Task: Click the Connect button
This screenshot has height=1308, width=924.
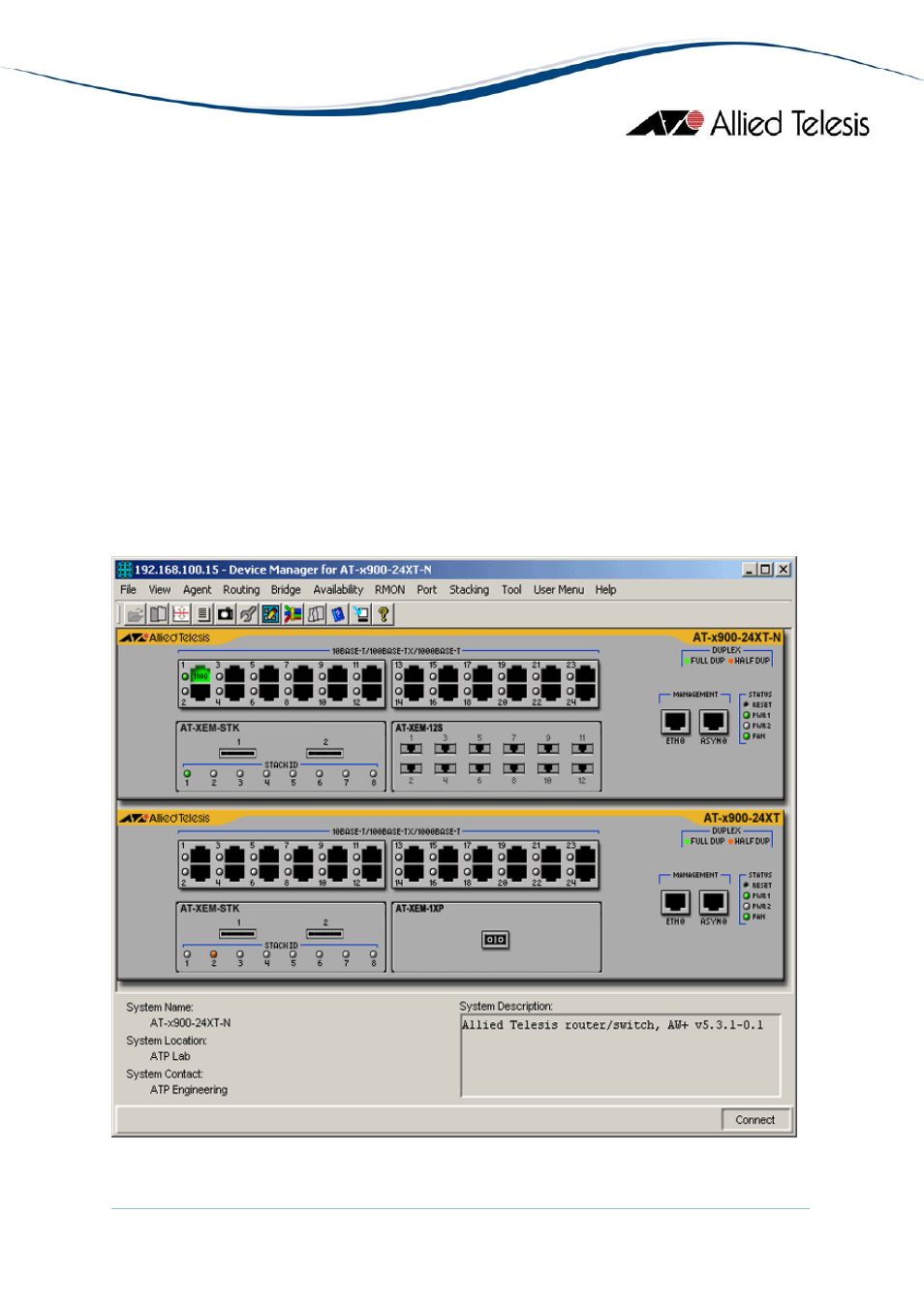Action: [755, 1120]
